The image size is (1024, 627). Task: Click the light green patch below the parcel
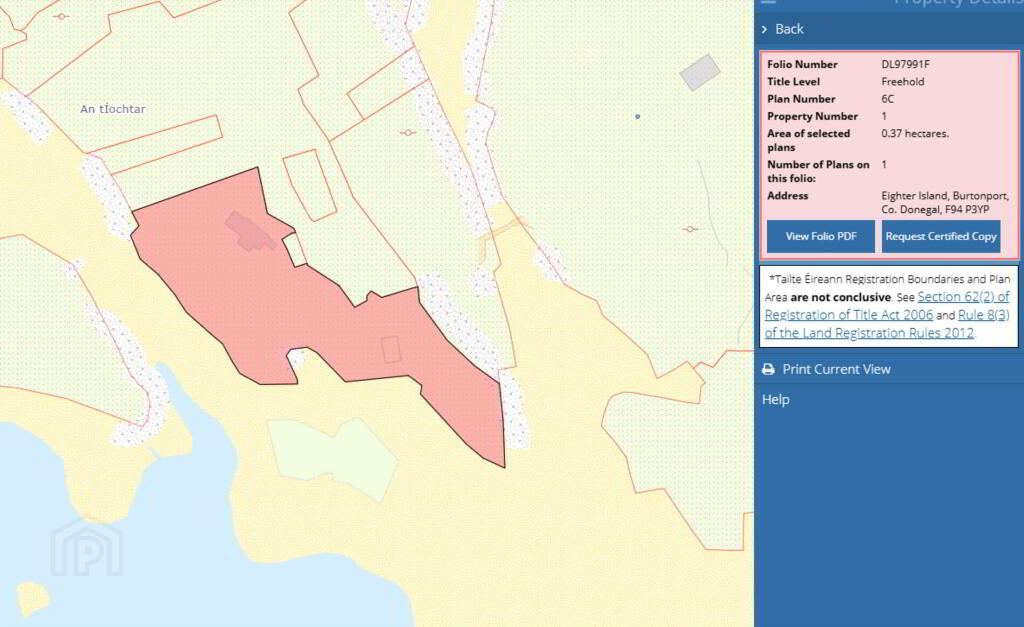click(333, 458)
